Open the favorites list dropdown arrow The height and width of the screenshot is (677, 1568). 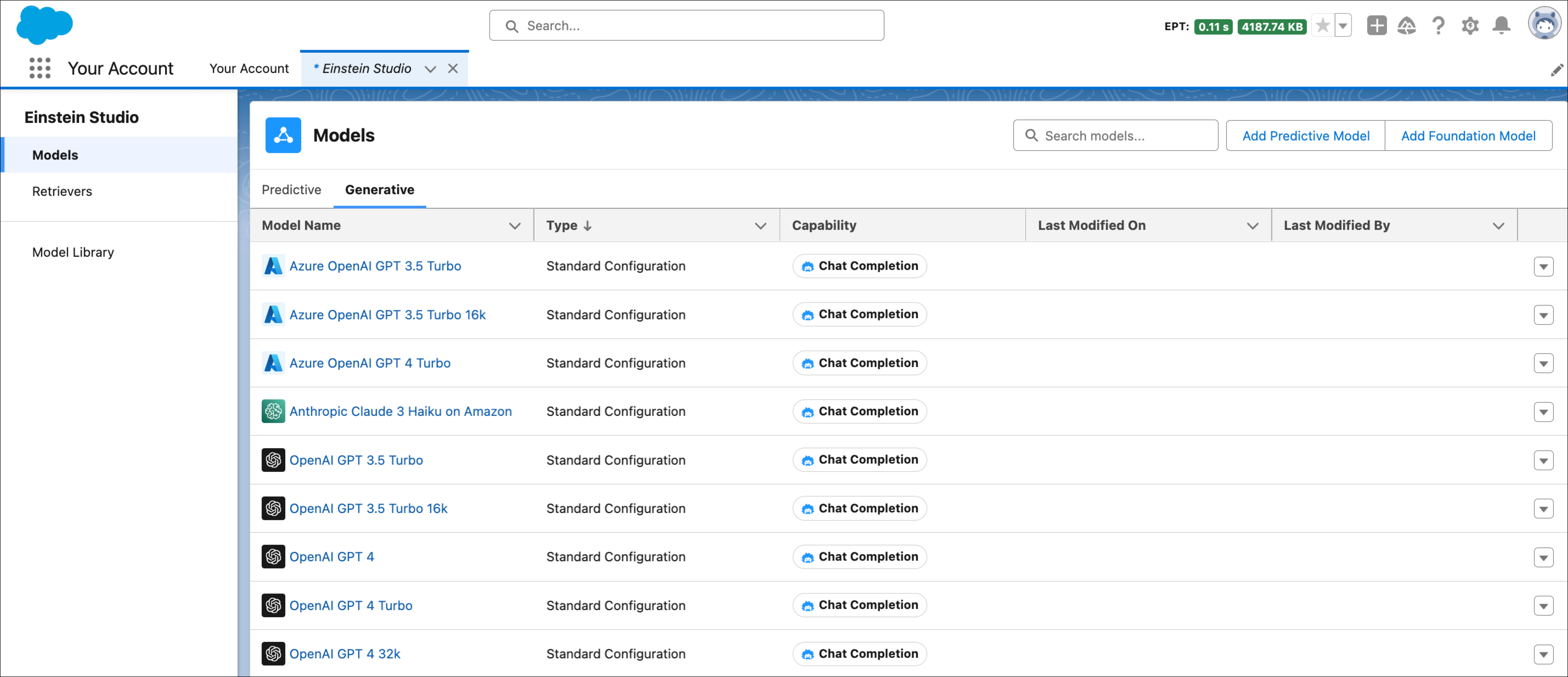click(x=1343, y=26)
